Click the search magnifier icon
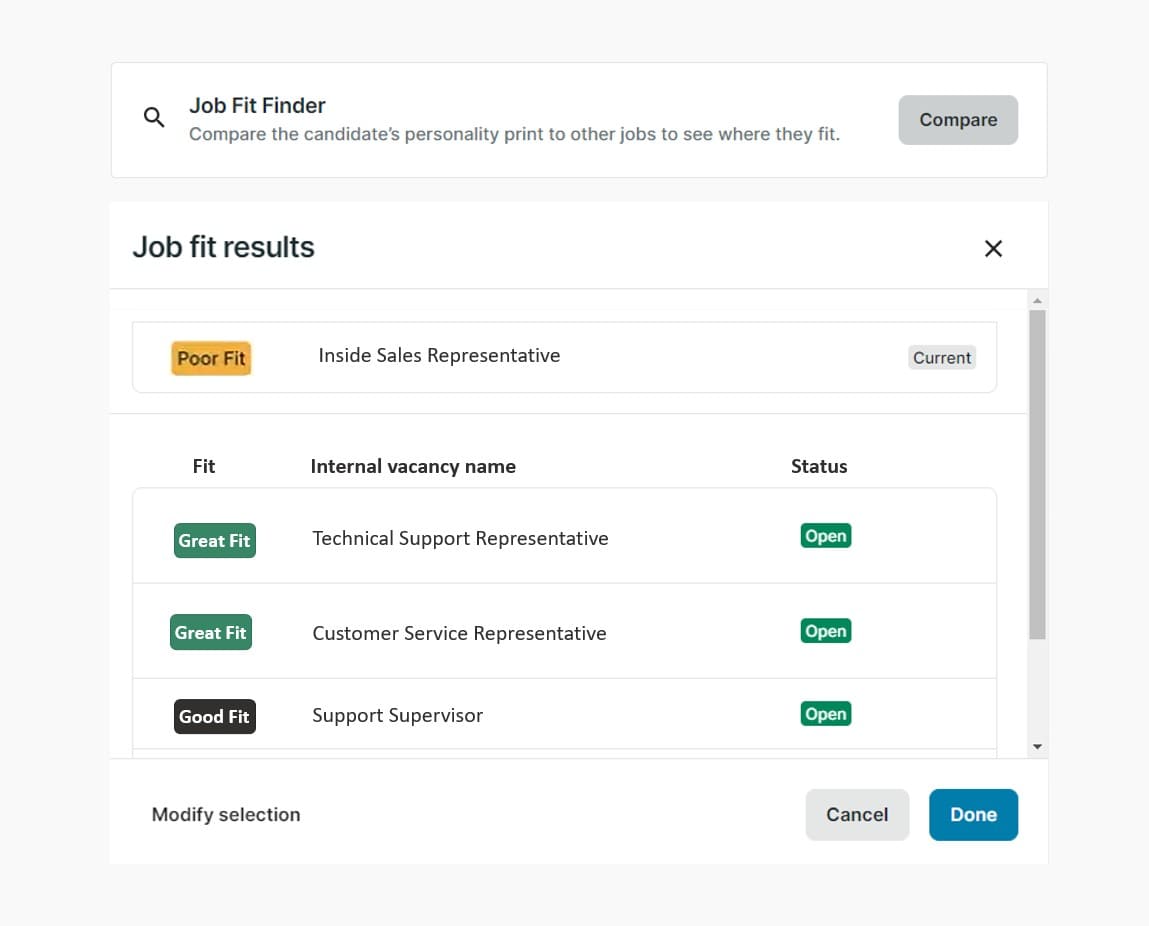Screen dimensions: 1149x926 pyautogui.click(x=154, y=118)
